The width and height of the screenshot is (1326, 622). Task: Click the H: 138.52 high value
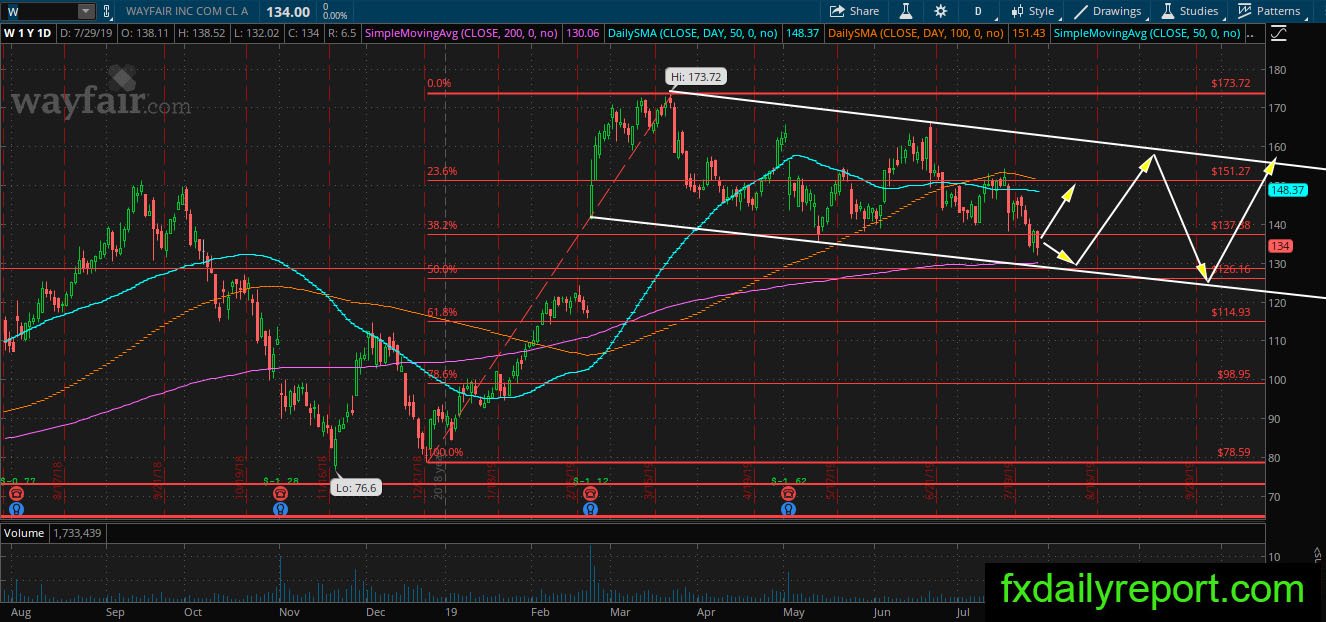200,33
